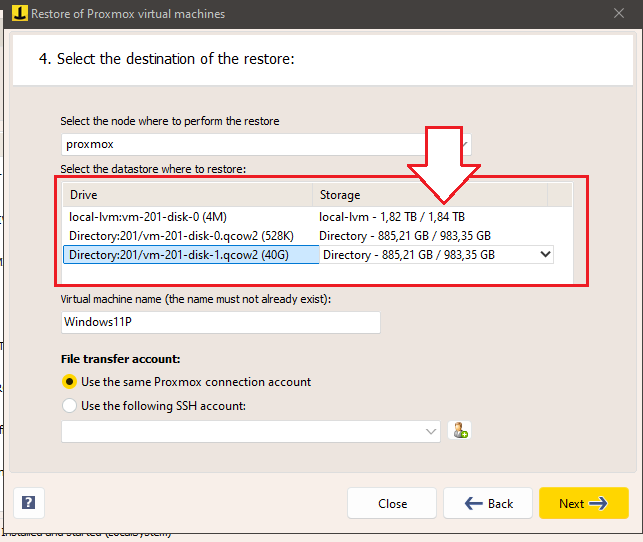
Task: Click the add SSH account icon
Action: pos(461,431)
